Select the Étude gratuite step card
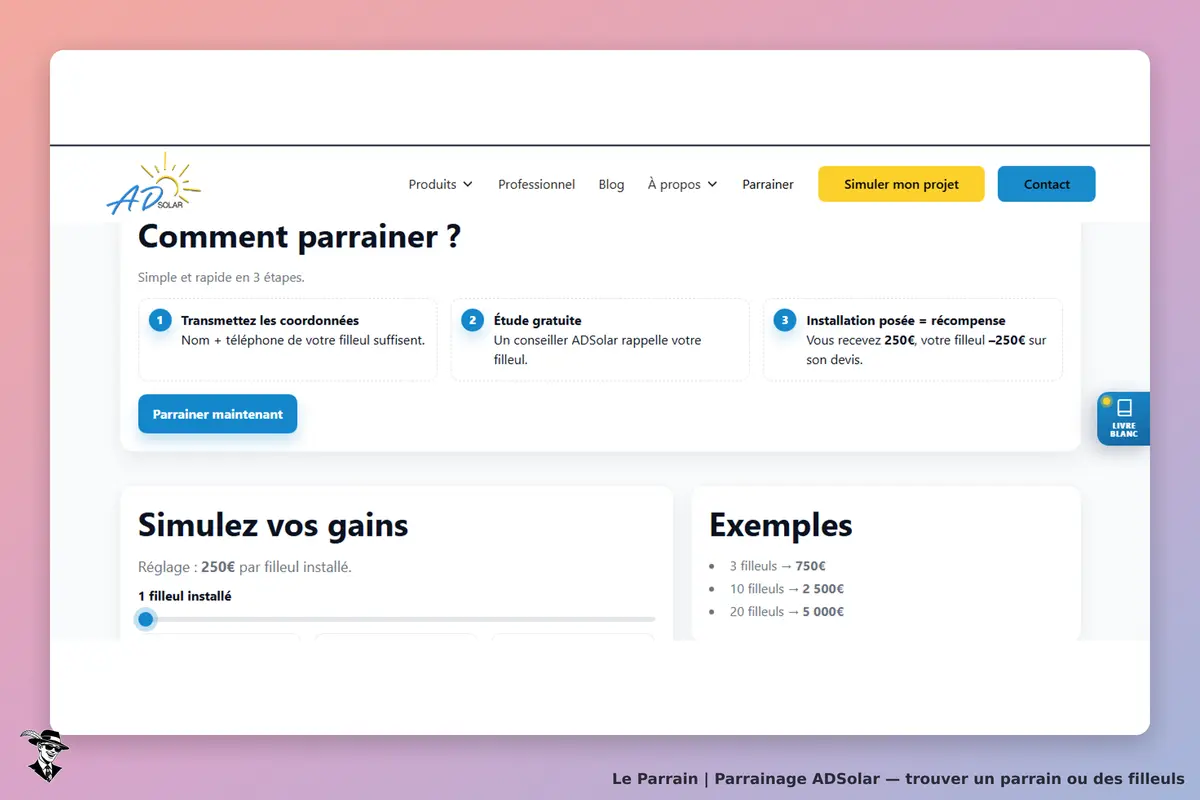 [x=600, y=340]
